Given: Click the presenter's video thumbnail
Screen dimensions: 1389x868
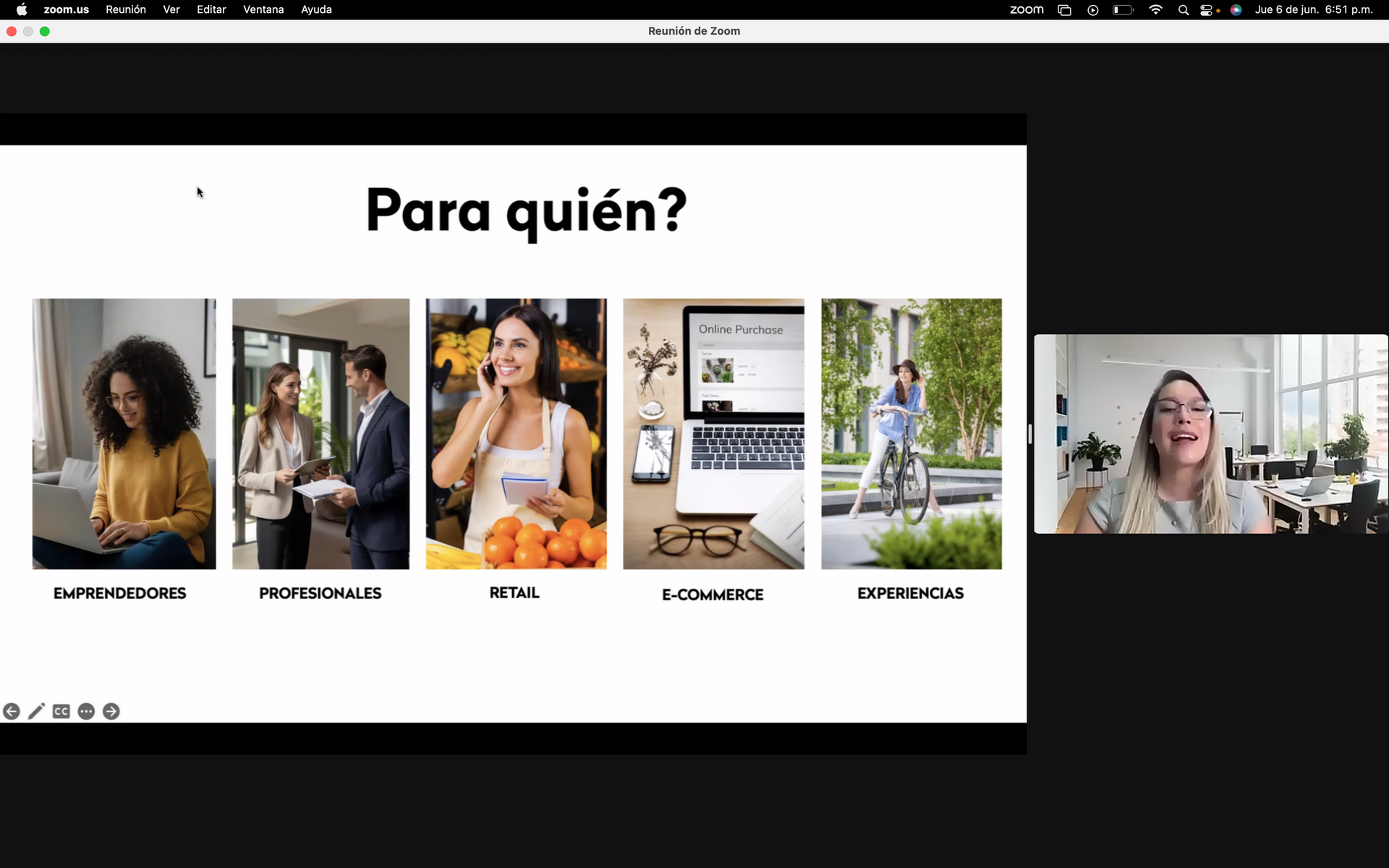Looking at the screenshot, I should click(1210, 434).
